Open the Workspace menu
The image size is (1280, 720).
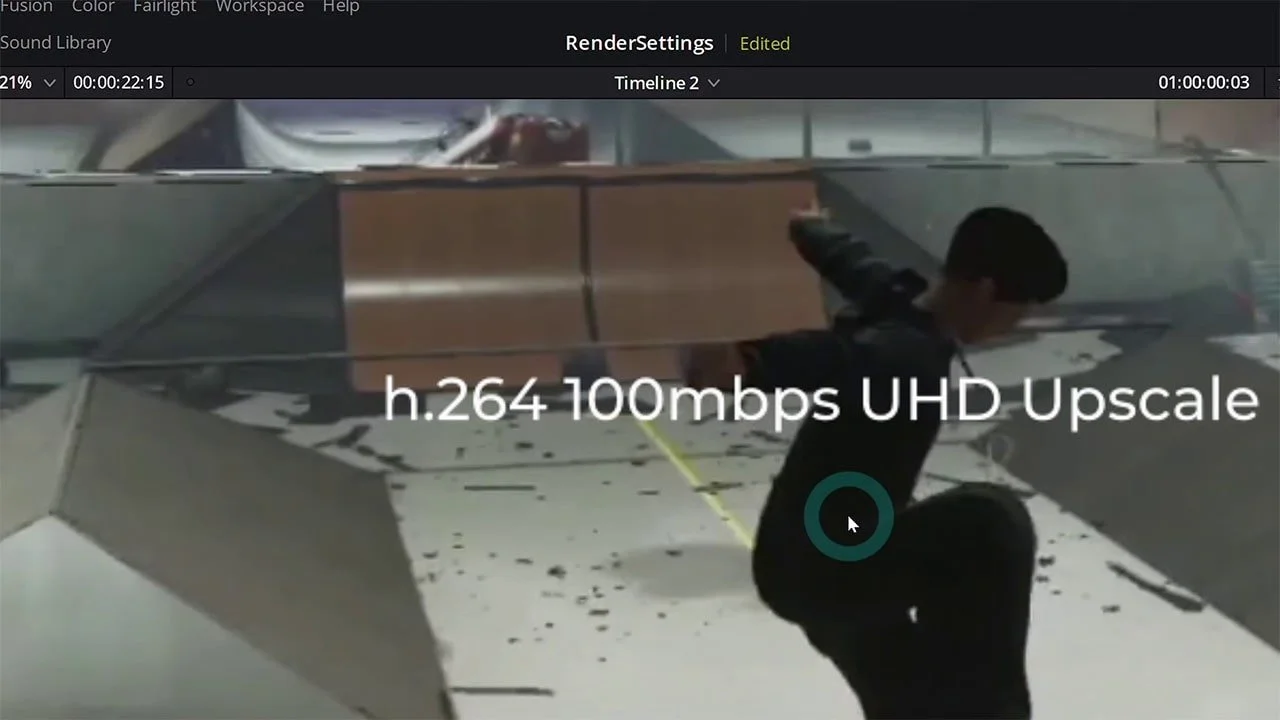(x=259, y=7)
